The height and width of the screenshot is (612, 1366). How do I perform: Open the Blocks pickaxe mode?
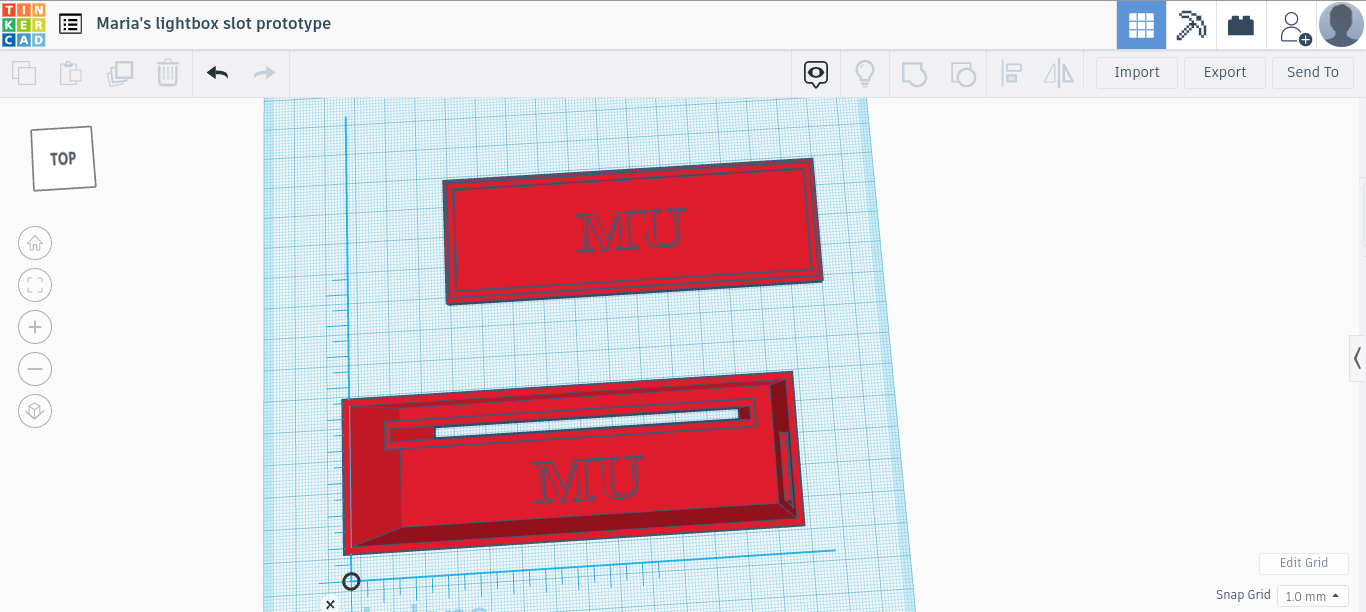click(x=1191, y=25)
